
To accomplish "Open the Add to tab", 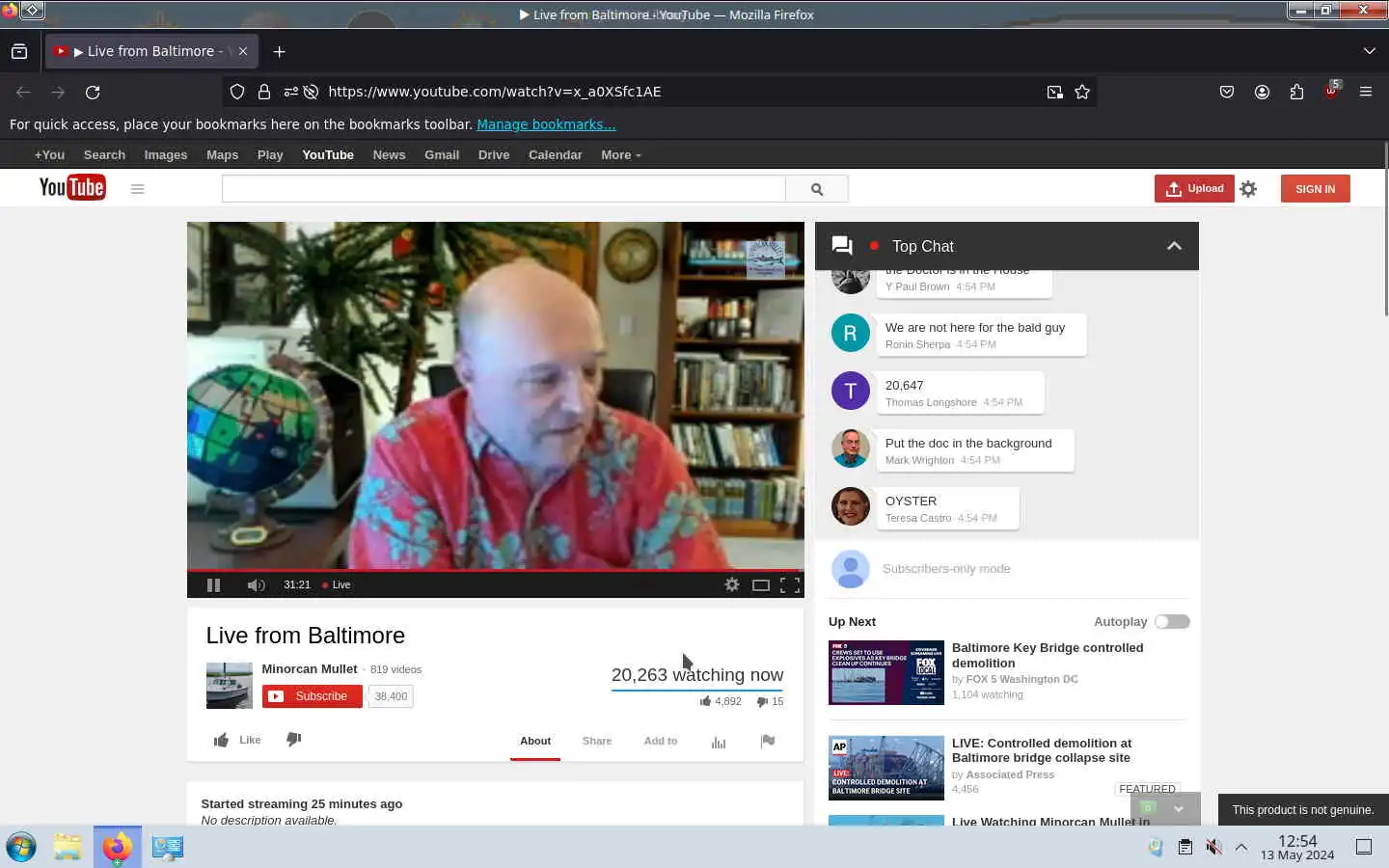I will [661, 741].
